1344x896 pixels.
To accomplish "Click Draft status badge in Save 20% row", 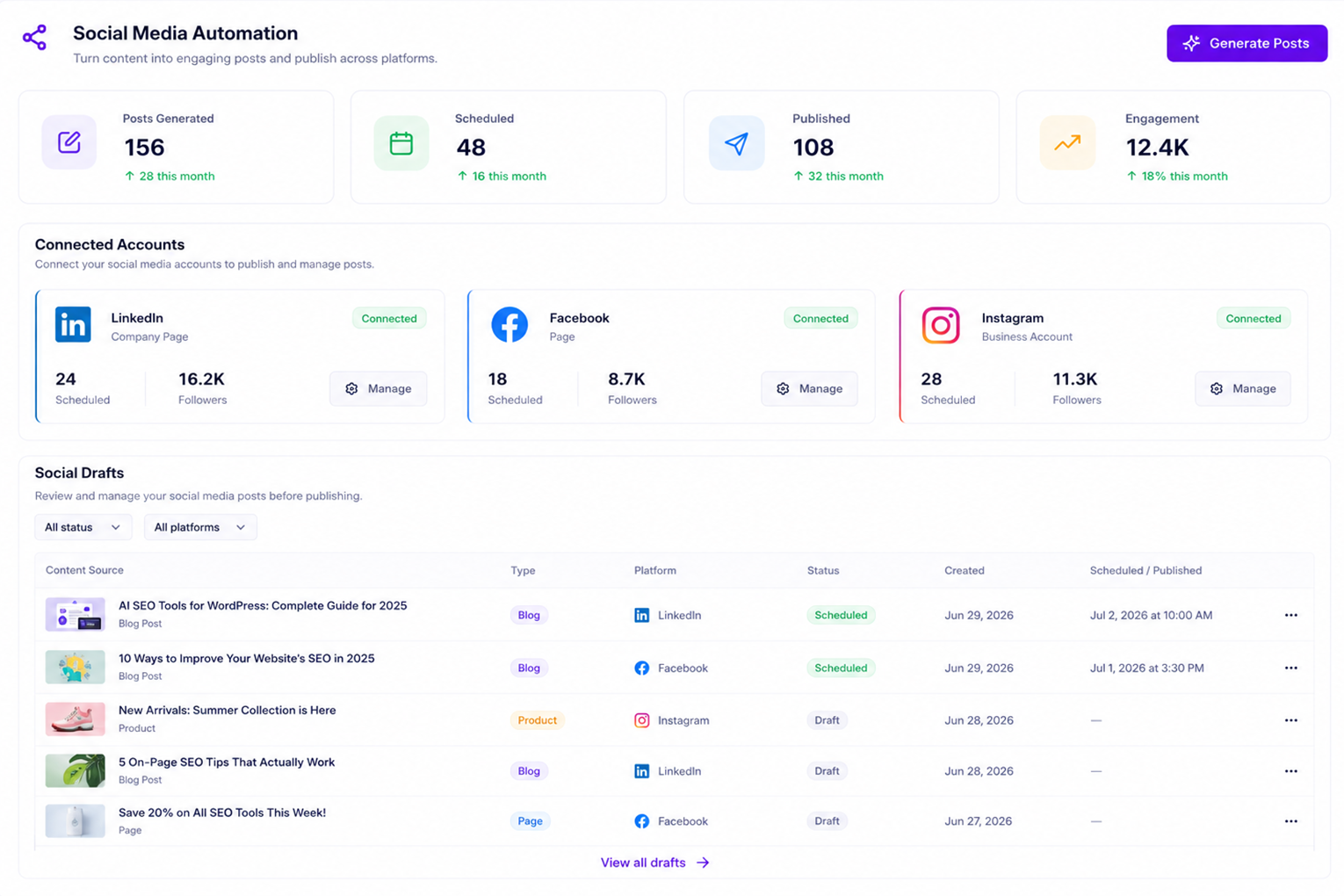I will (827, 821).
